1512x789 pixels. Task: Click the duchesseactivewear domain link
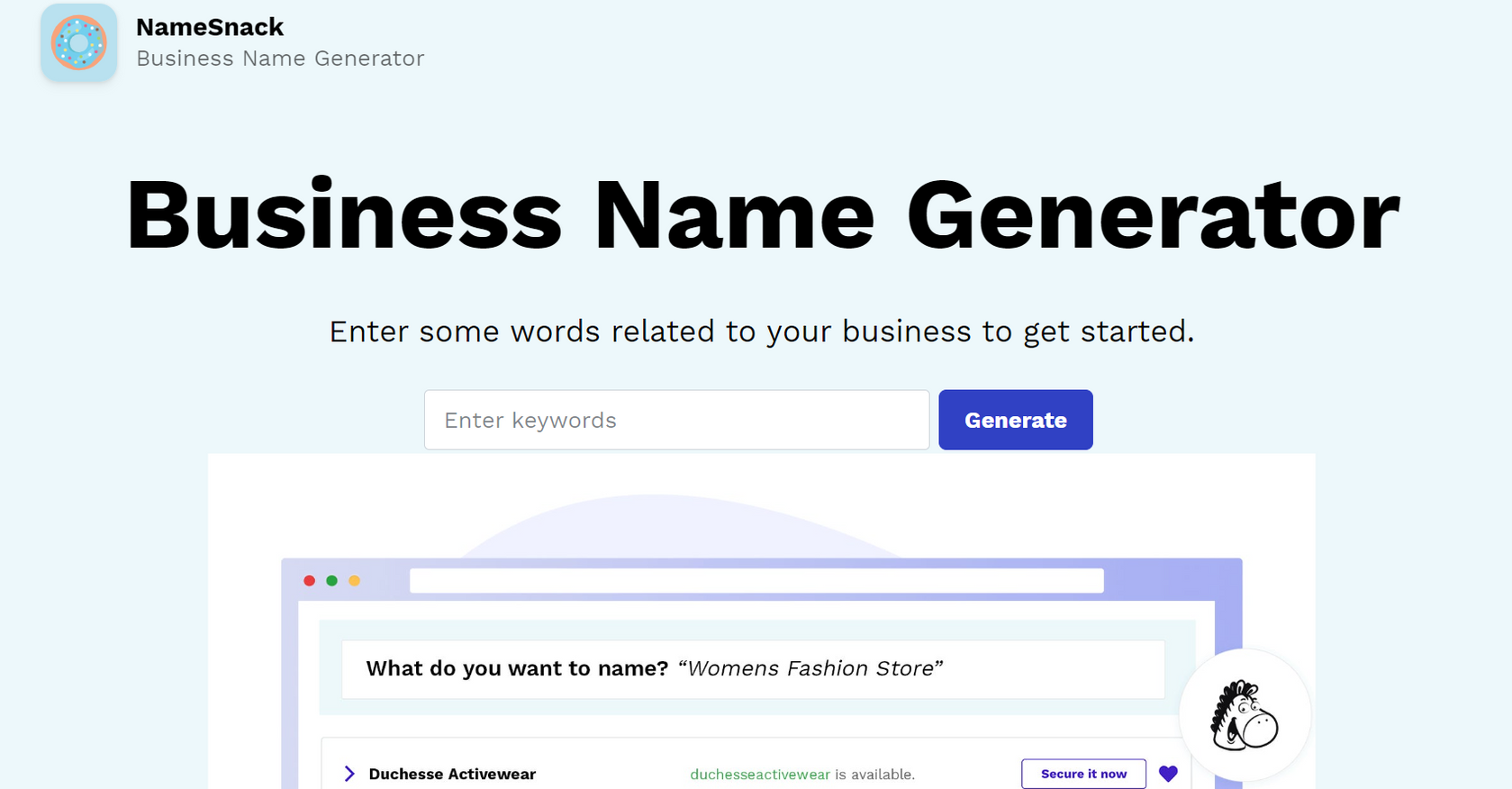[760, 775]
